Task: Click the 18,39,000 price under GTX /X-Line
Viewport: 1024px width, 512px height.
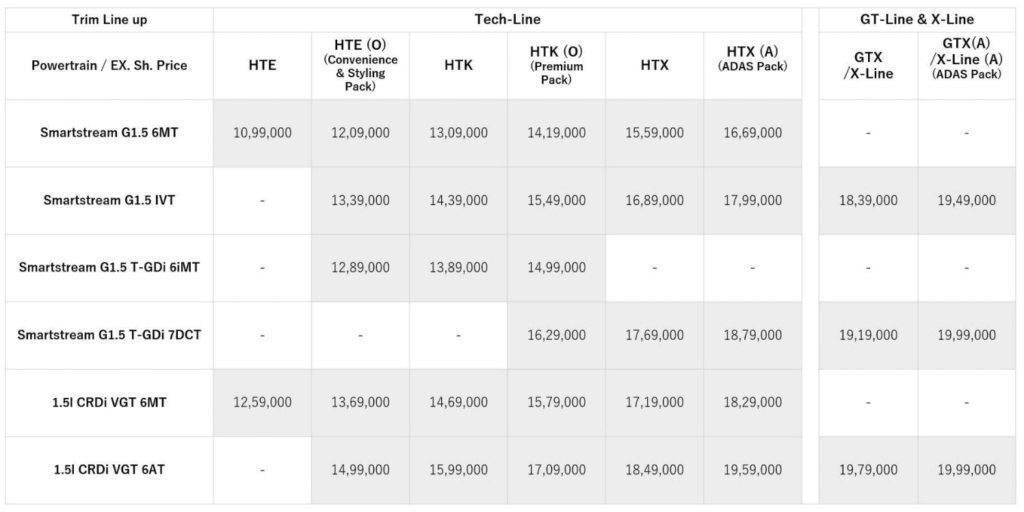Action: [x=868, y=200]
